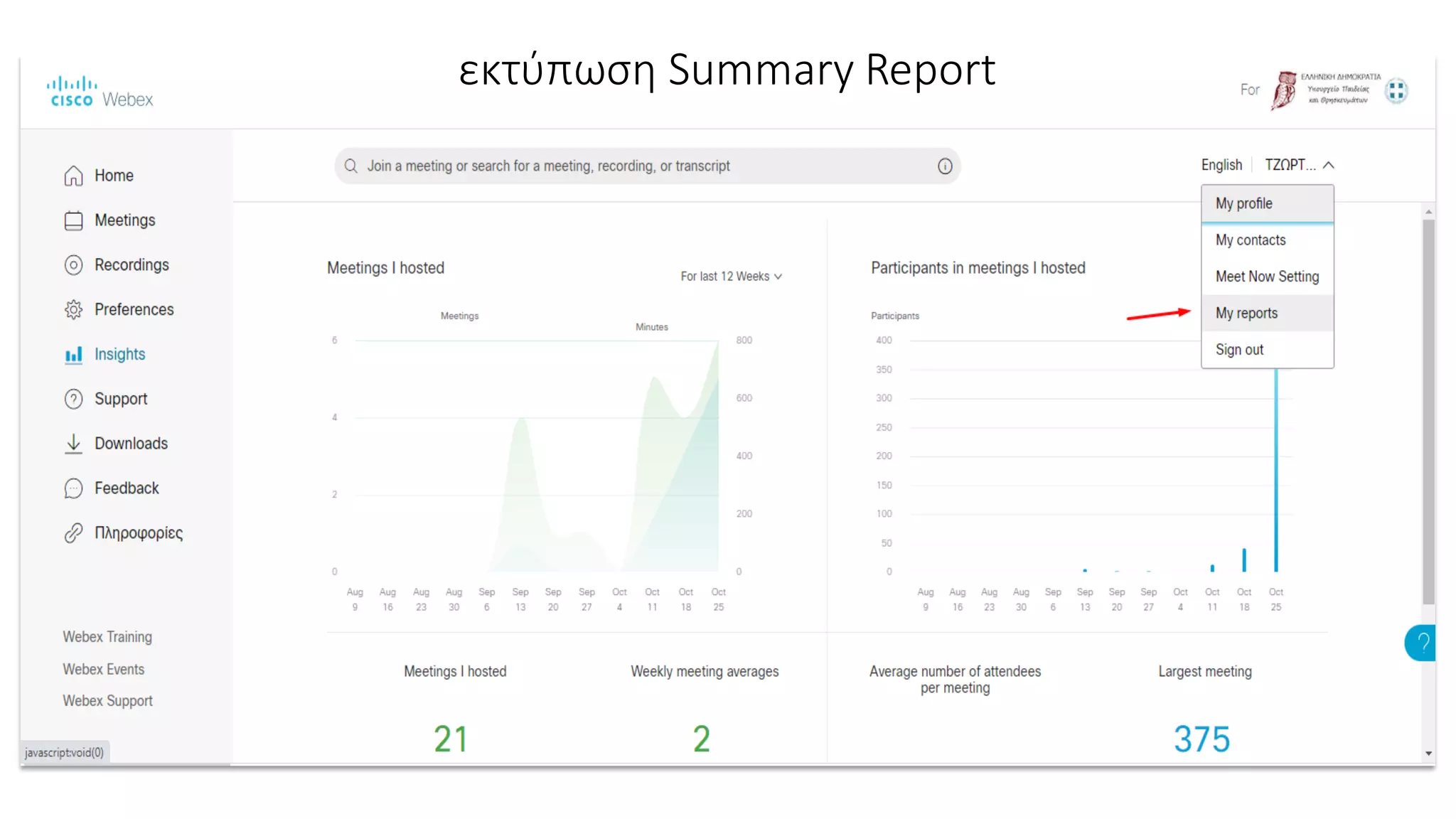This screenshot has height=819, width=1456.
Task: Click the largest meeting value 375
Action: pyautogui.click(x=1202, y=739)
